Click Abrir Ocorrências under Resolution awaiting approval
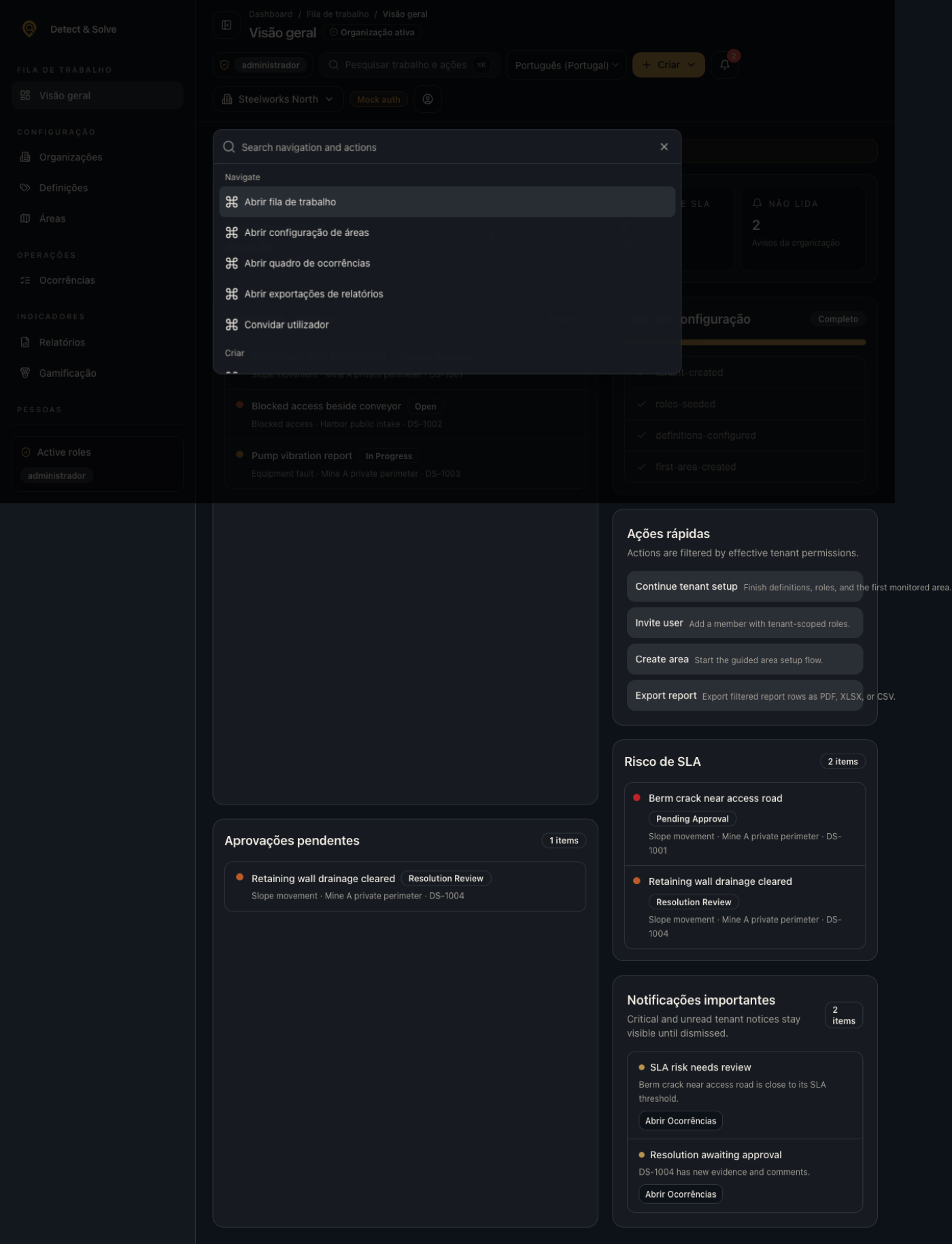This screenshot has height=1244, width=952. pyautogui.click(x=681, y=1194)
